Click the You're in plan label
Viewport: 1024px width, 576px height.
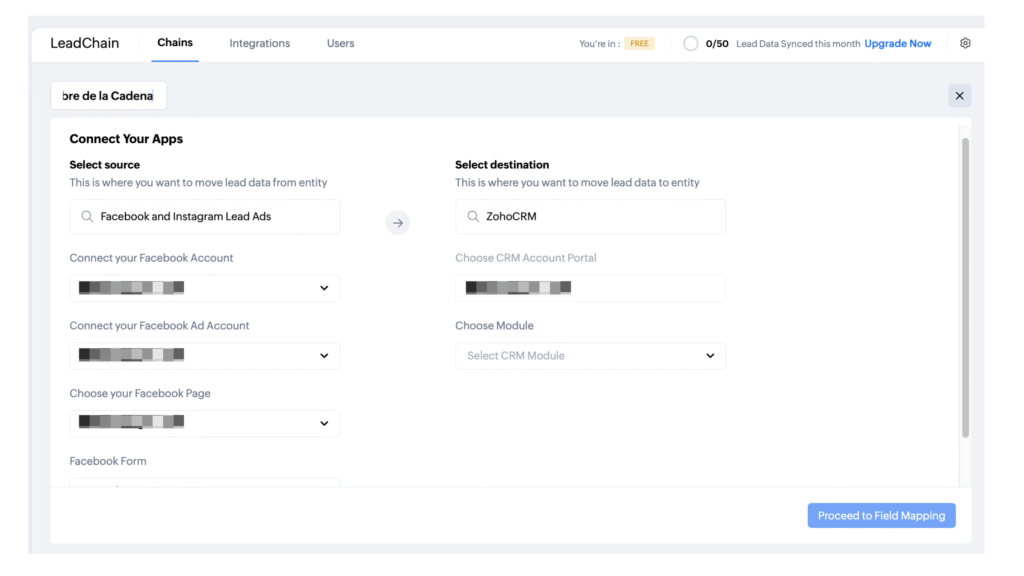(600, 44)
